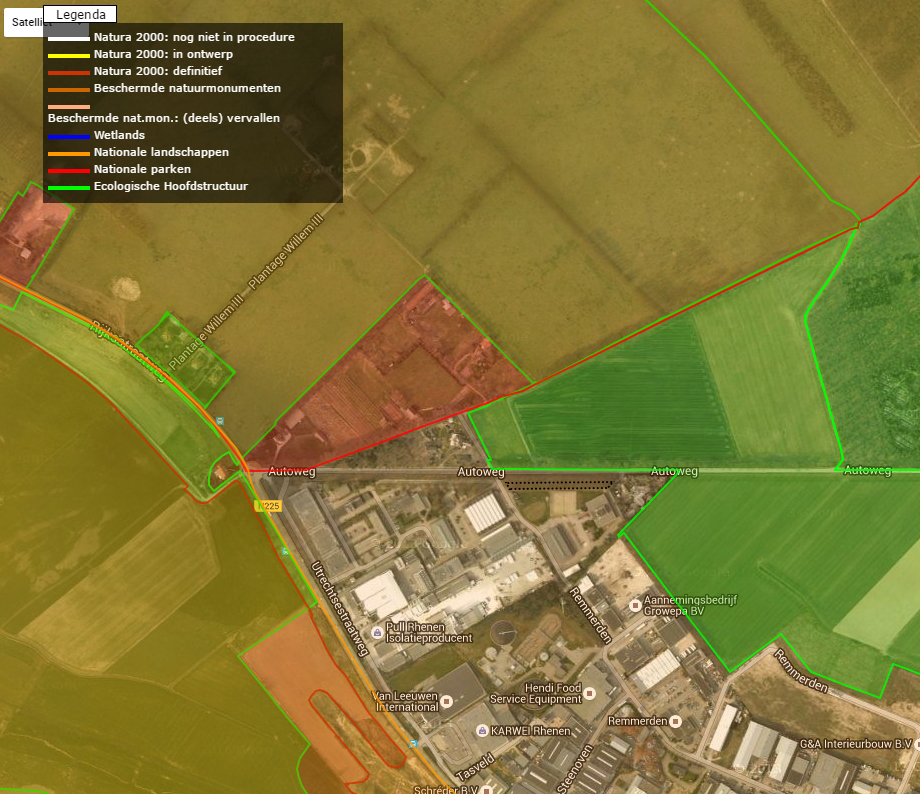
Task: Open the Legenda panel tab
Action: tap(80, 14)
